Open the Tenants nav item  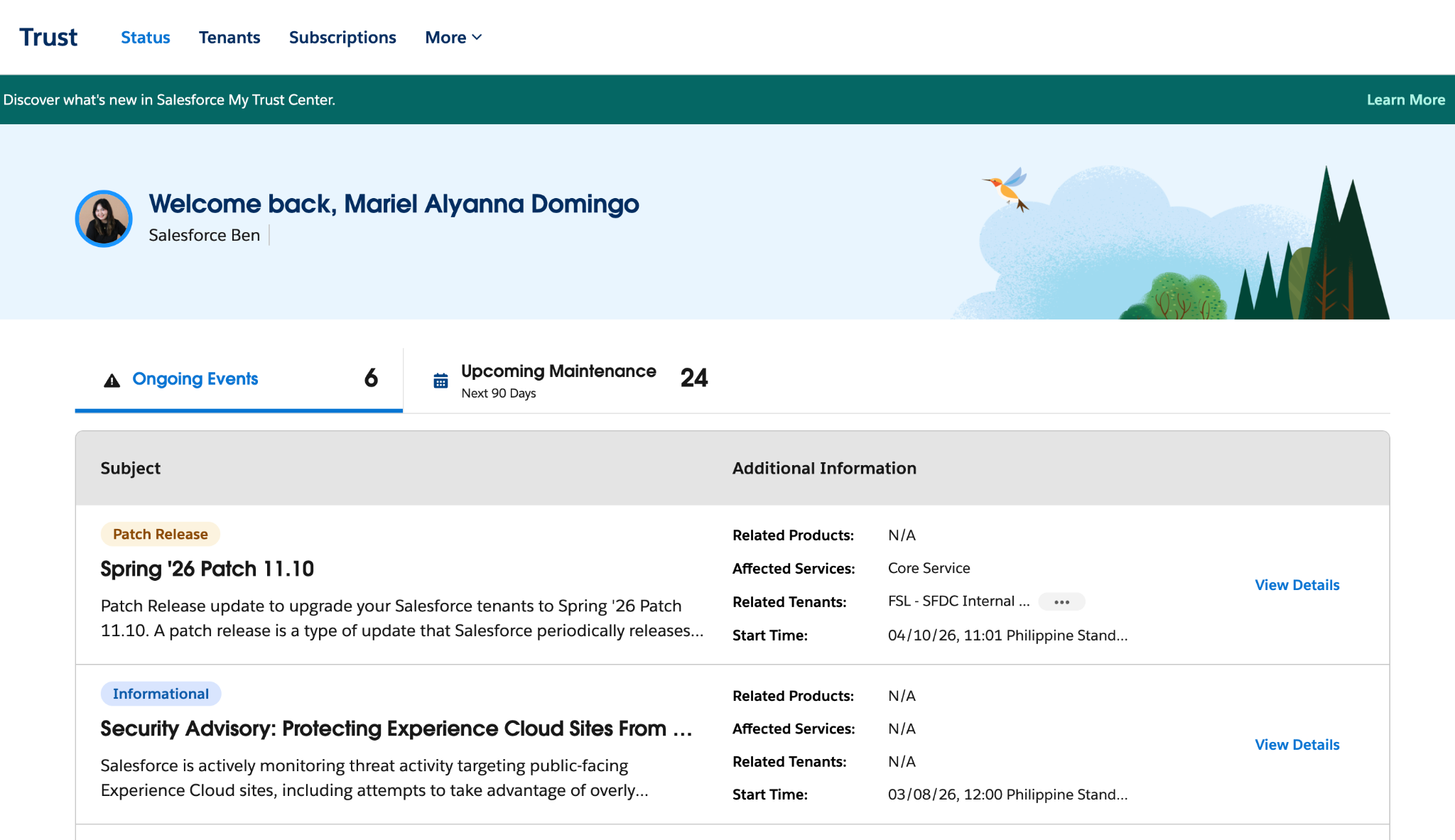(229, 37)
